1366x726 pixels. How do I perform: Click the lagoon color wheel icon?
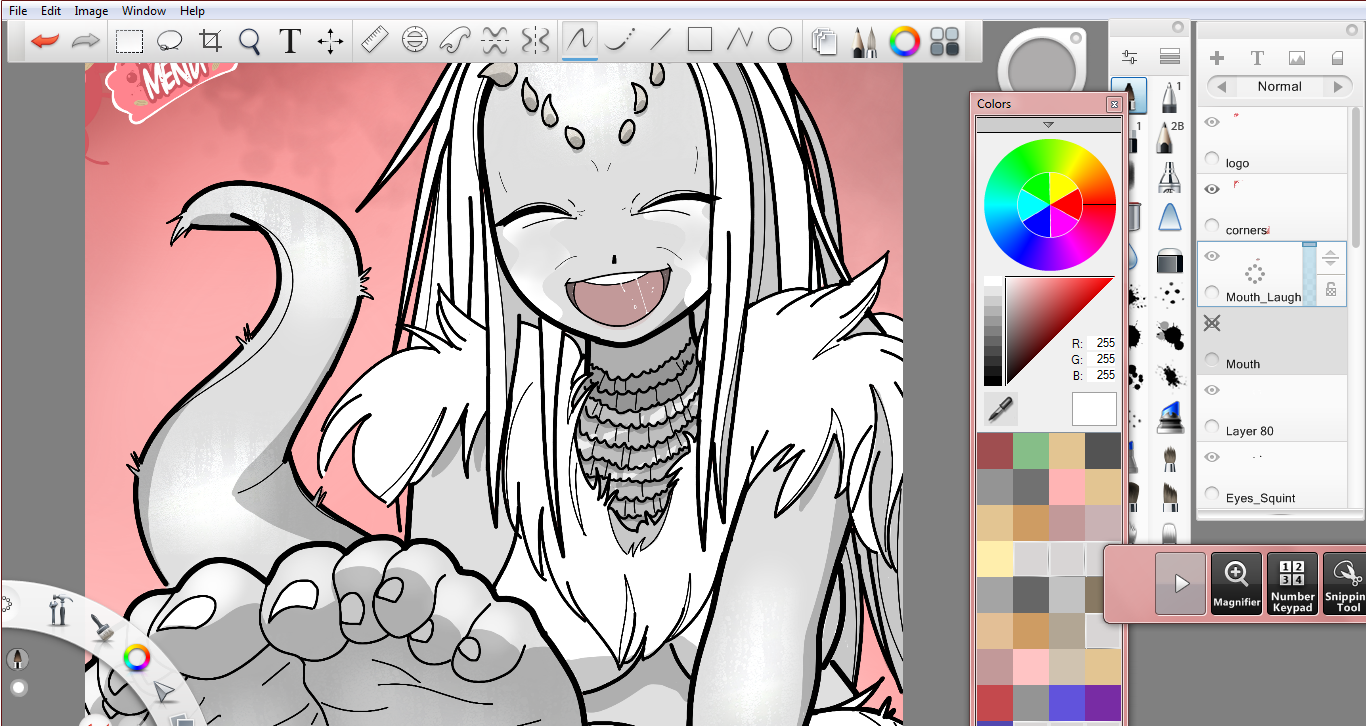coord(136,657)
